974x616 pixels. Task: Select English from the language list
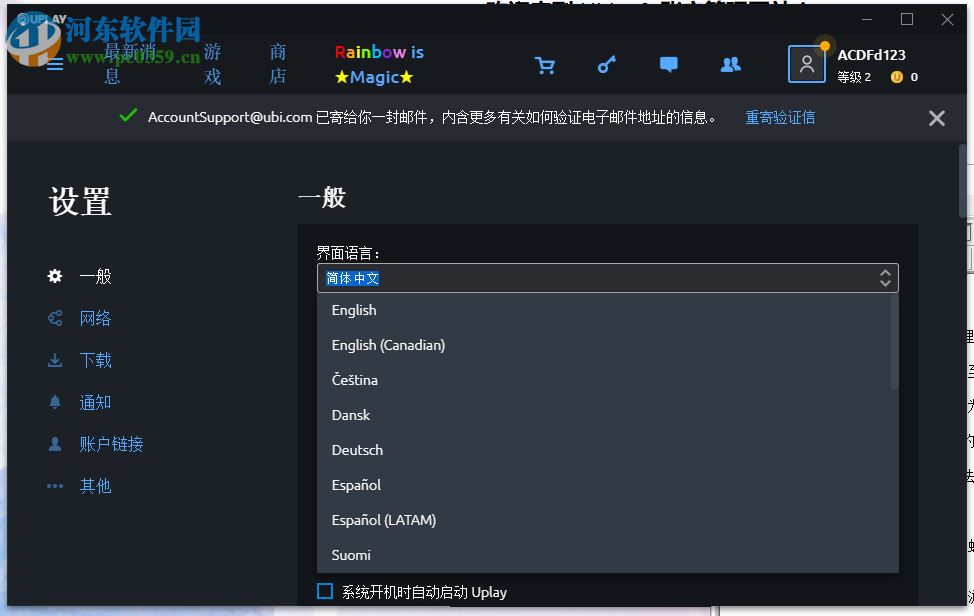tap(354, 310)
